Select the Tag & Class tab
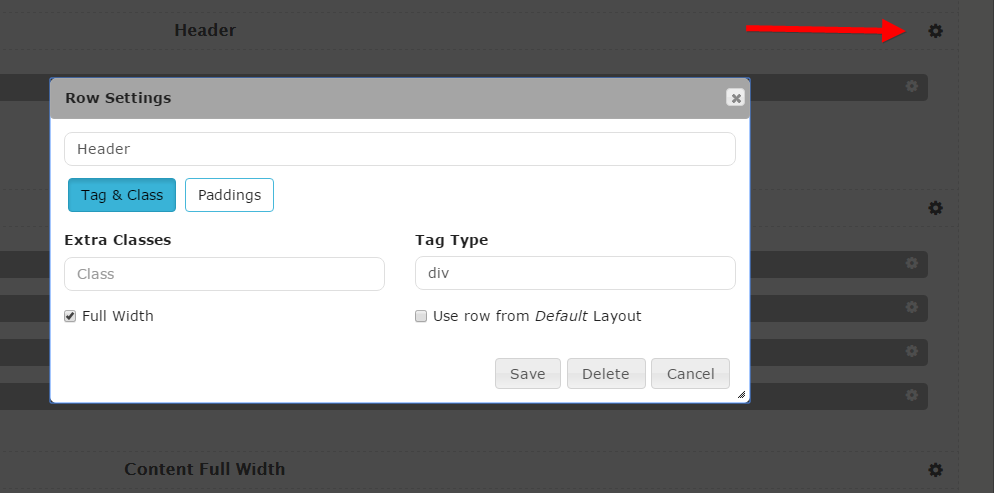The width and height of the screenshot is (994, 493). [x=122, y=195]
